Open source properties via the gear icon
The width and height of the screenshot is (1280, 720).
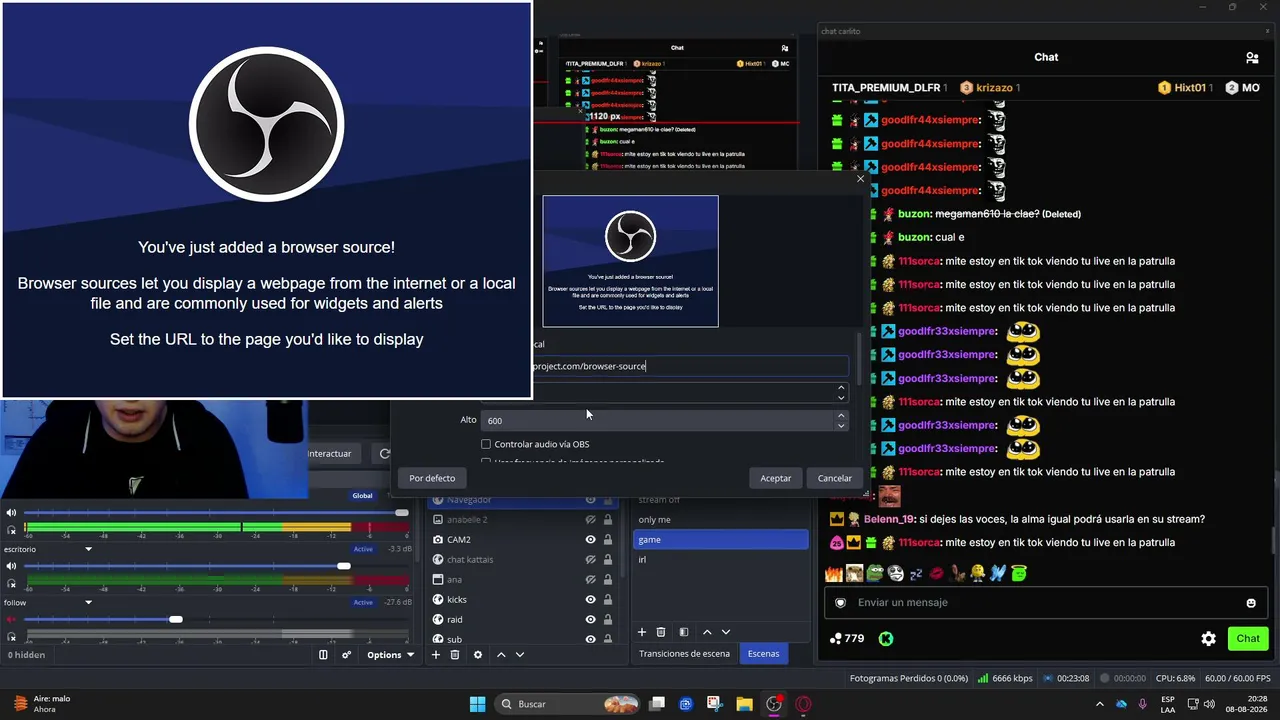pyautogui.click(x=478, y=655)
